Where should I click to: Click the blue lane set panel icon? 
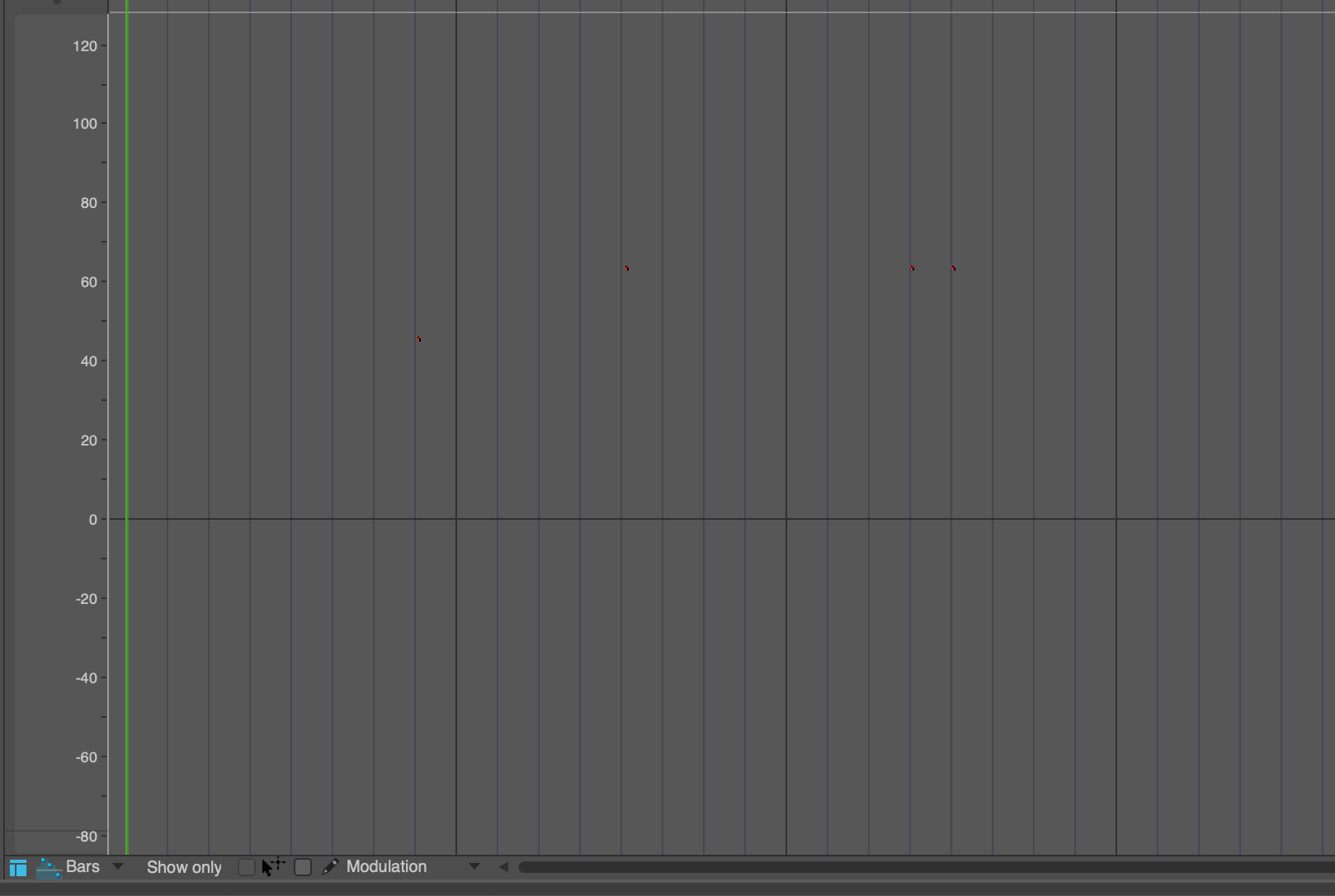click(x=18, y=867)
